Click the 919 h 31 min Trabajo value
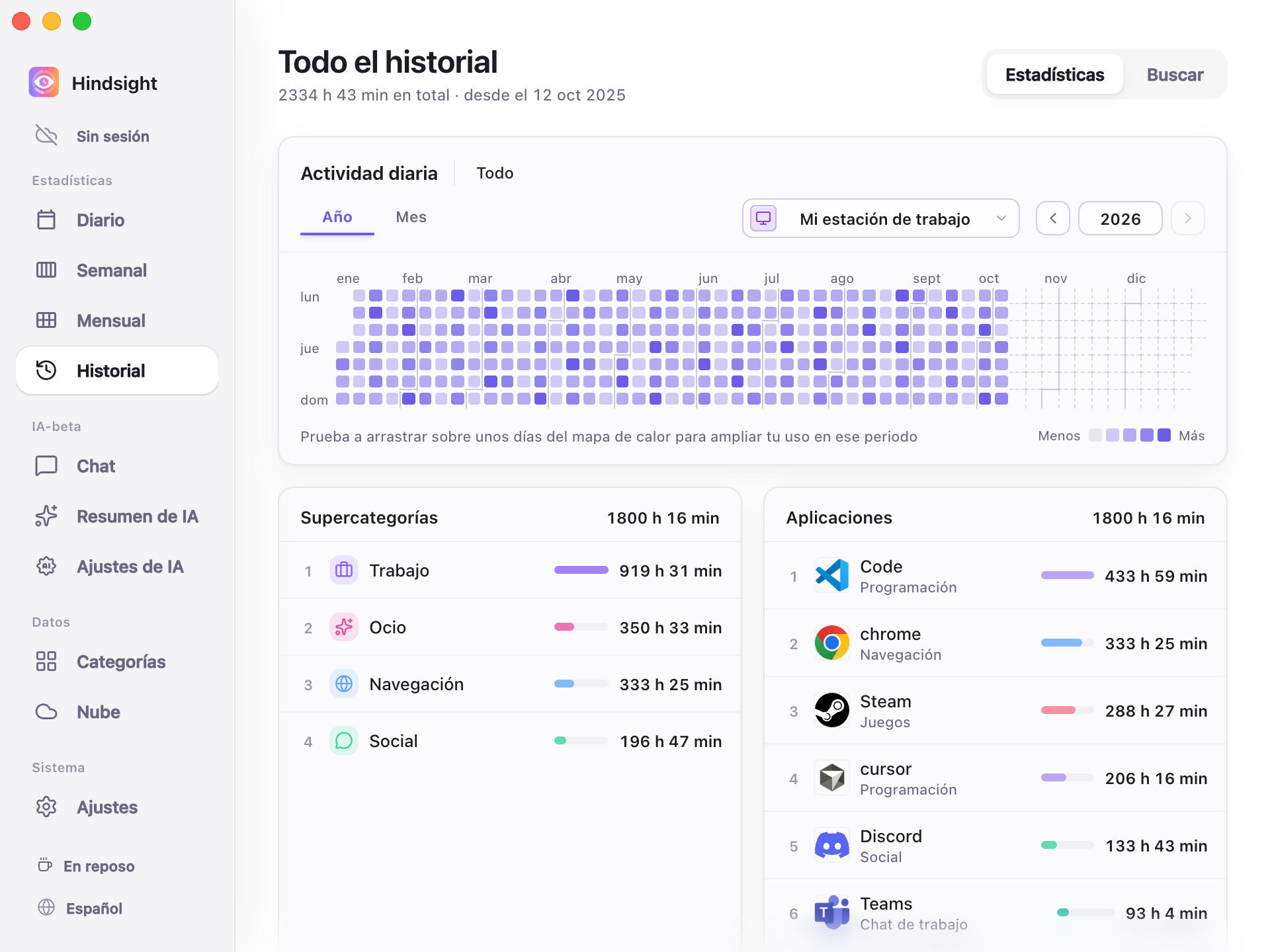Viewport: 1270px width, 952px height. pyautogui.click(x=671, y=571)
